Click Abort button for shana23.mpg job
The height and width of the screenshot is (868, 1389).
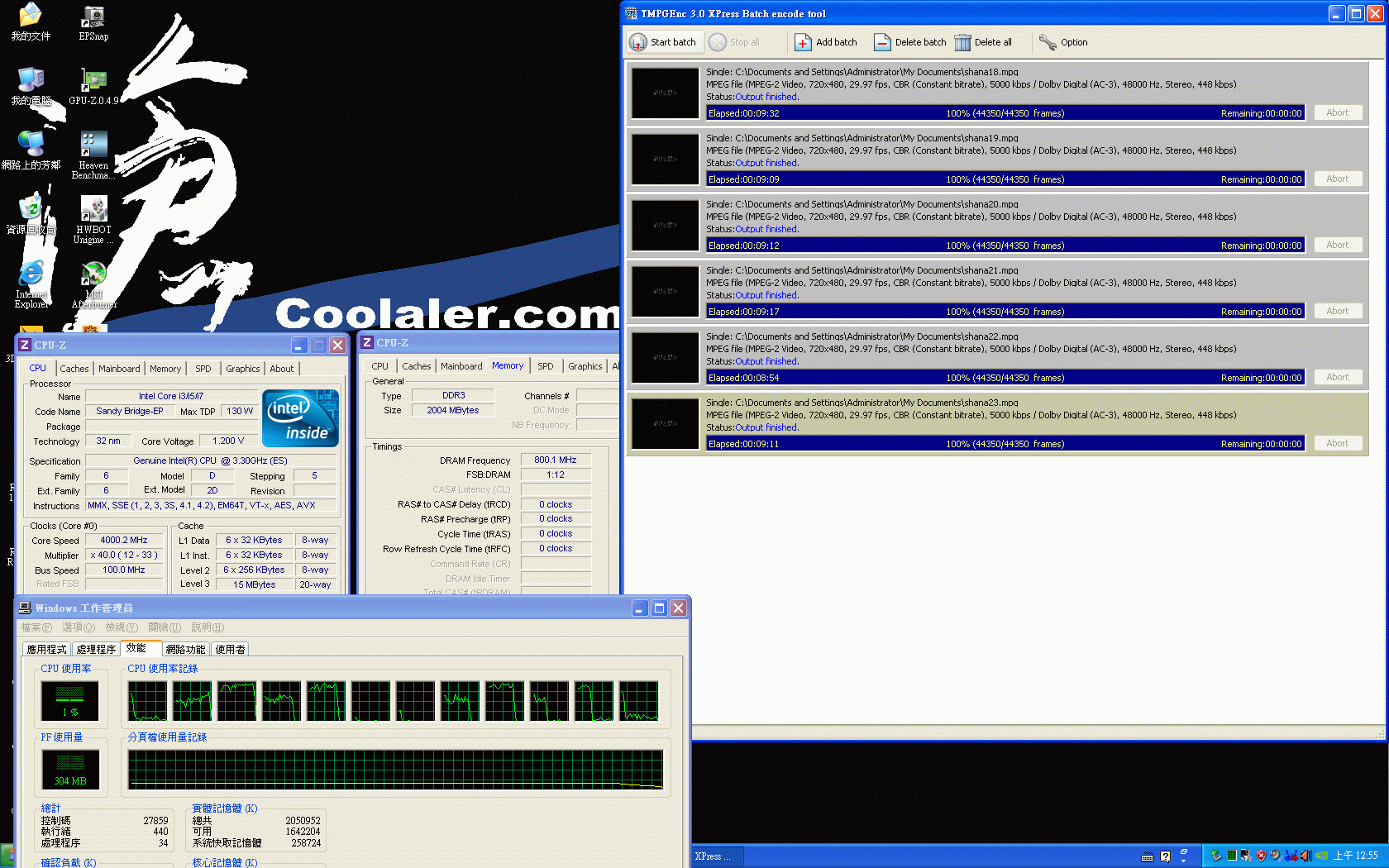coord(1338,443)
